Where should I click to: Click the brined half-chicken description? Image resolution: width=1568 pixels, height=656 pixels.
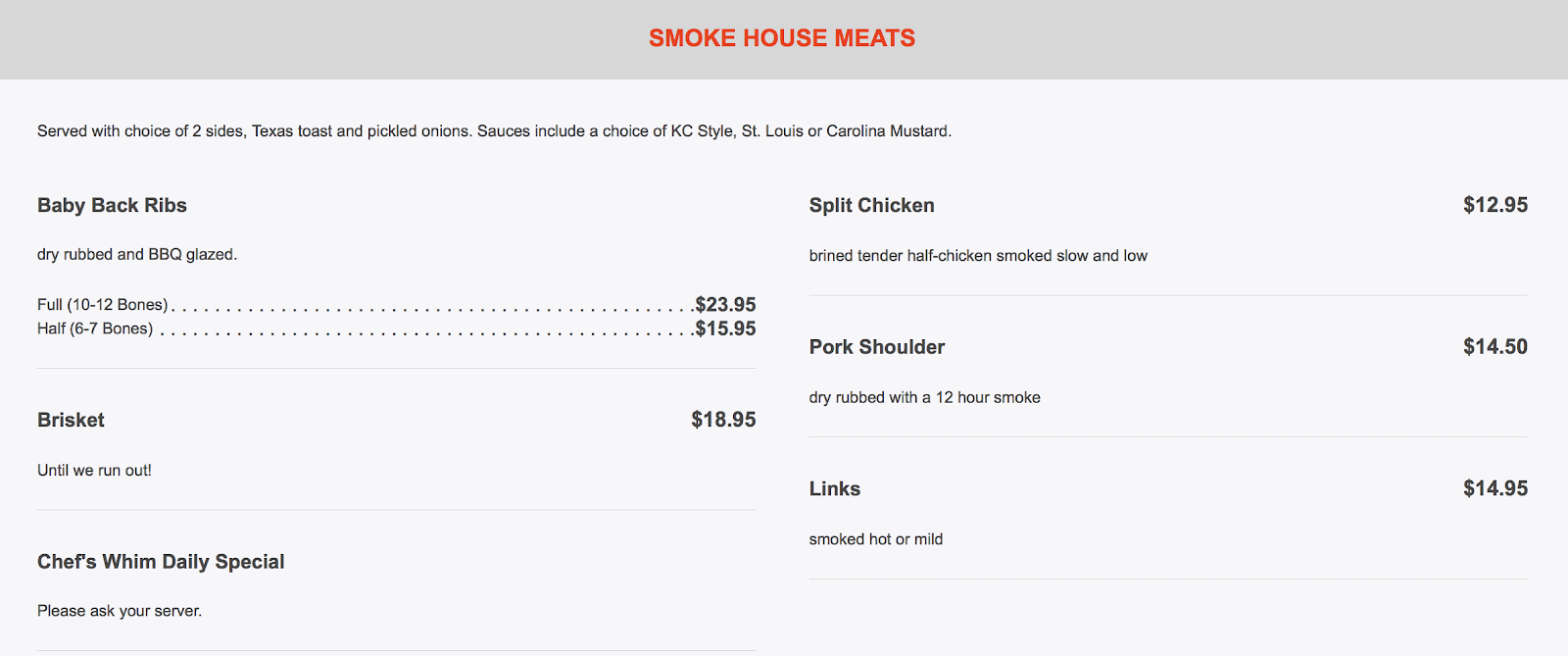[x=978, y=256]
